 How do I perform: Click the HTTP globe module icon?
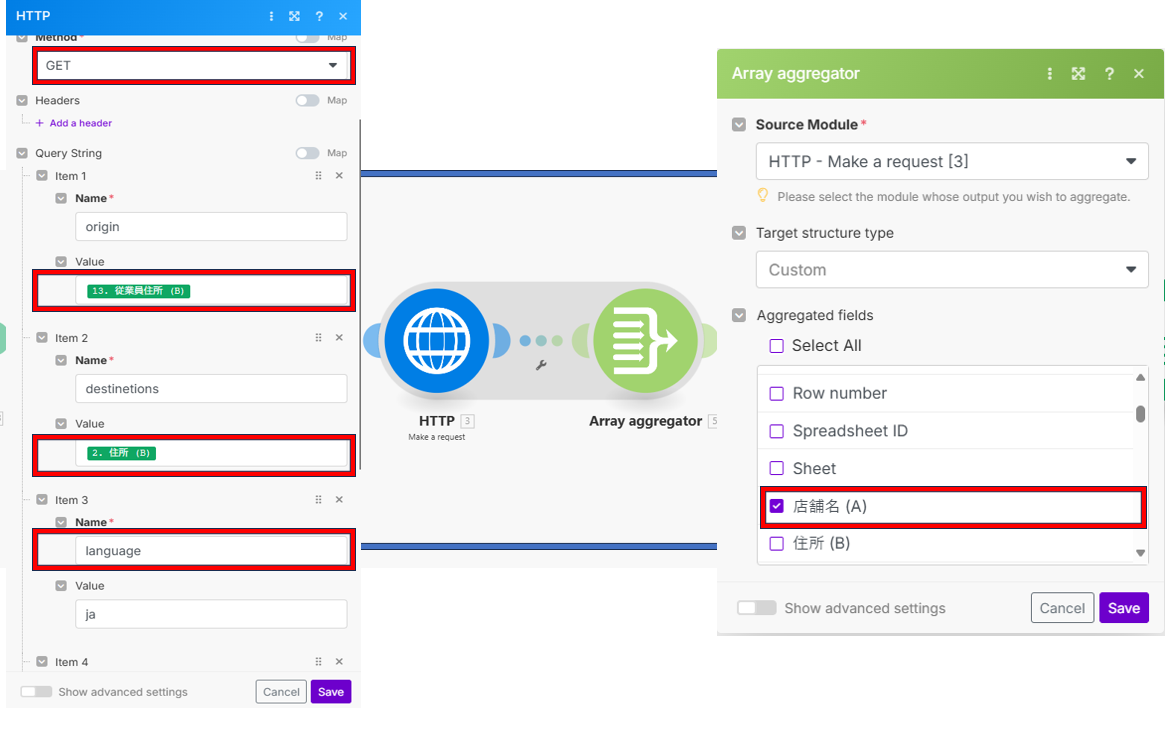tap(437, 341)
